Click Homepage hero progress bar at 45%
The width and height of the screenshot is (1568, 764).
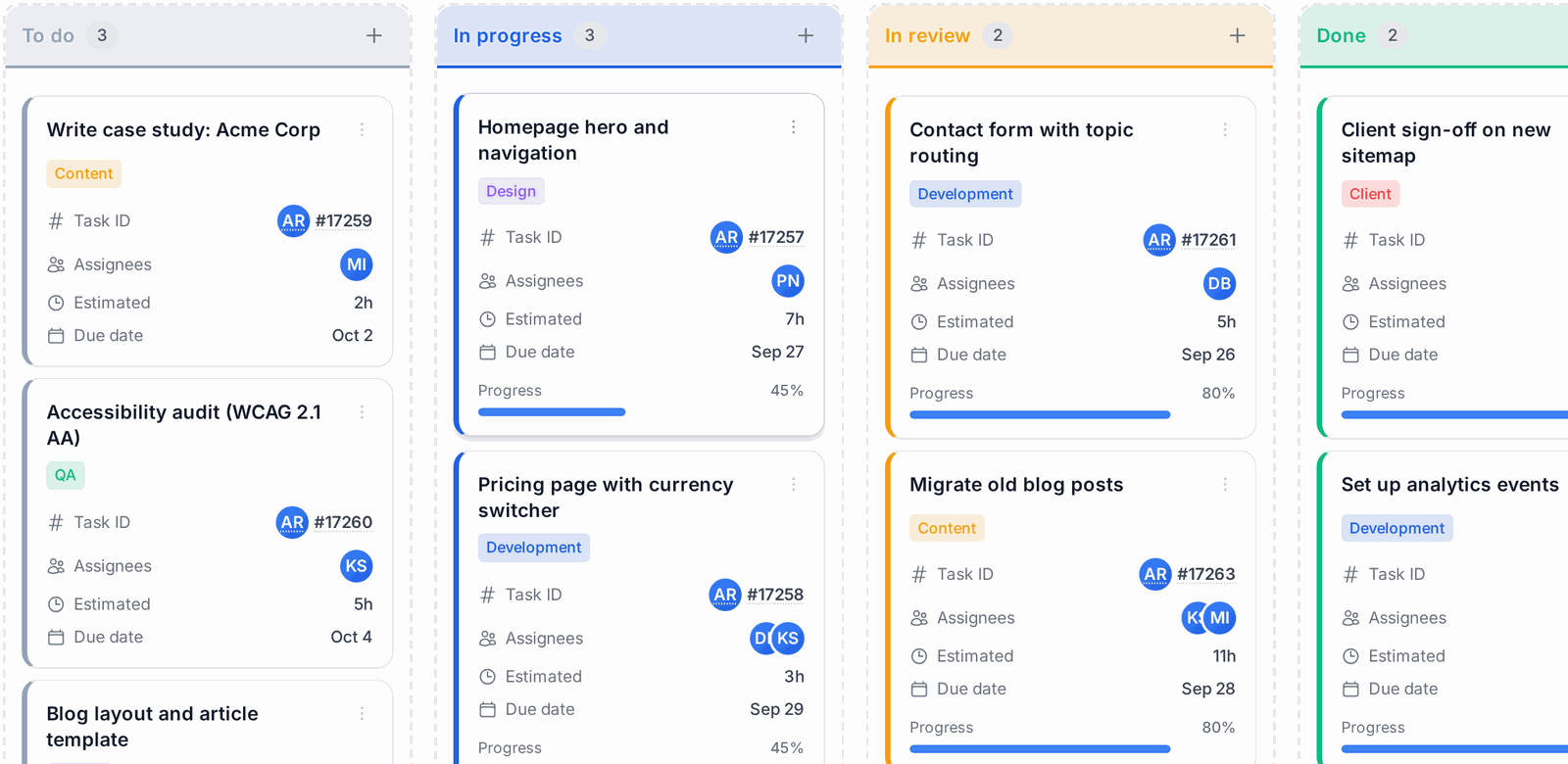[641, 412]
